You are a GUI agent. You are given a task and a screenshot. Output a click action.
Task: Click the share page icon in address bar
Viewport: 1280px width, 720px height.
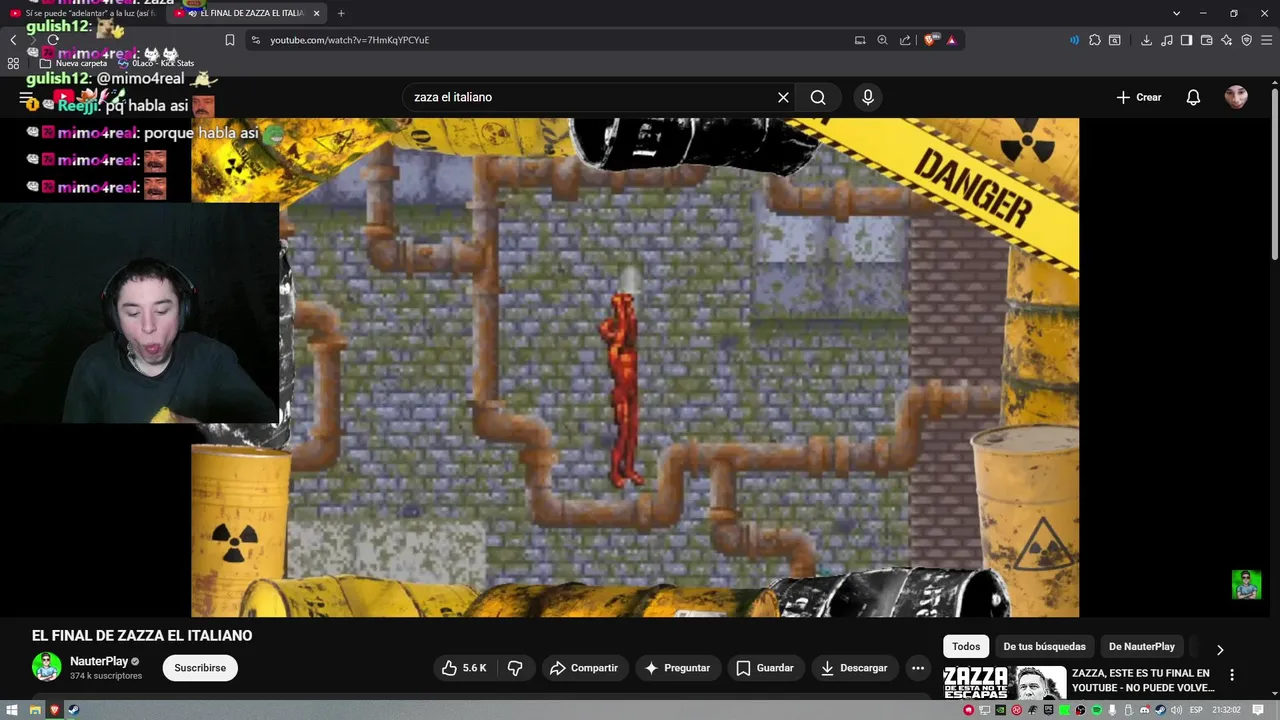905,40
